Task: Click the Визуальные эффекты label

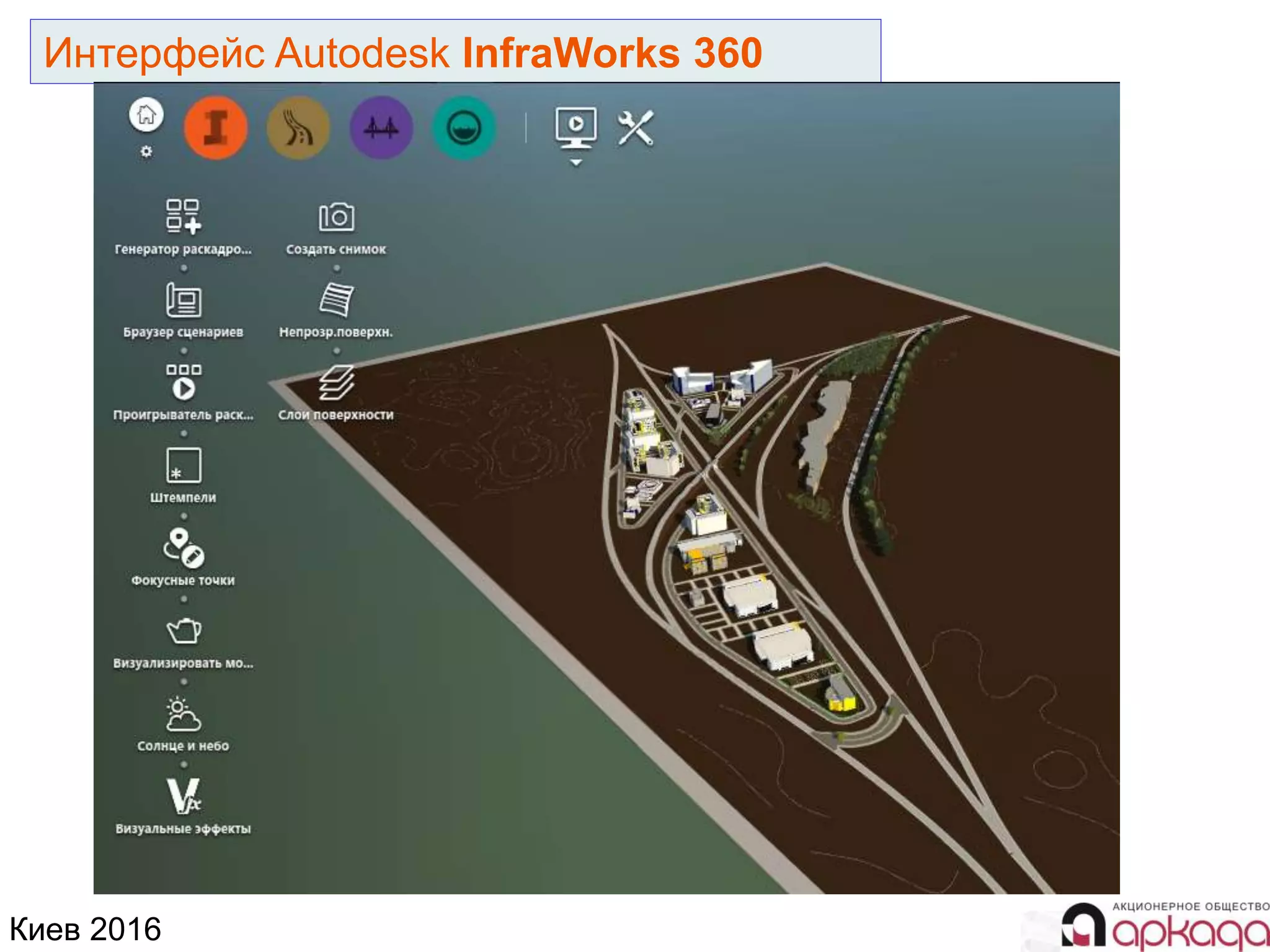Action: tap(184, 829)
